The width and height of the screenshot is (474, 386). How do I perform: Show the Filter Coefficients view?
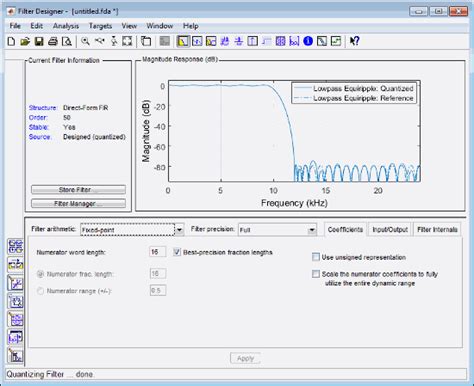click(x=294, y=41)
